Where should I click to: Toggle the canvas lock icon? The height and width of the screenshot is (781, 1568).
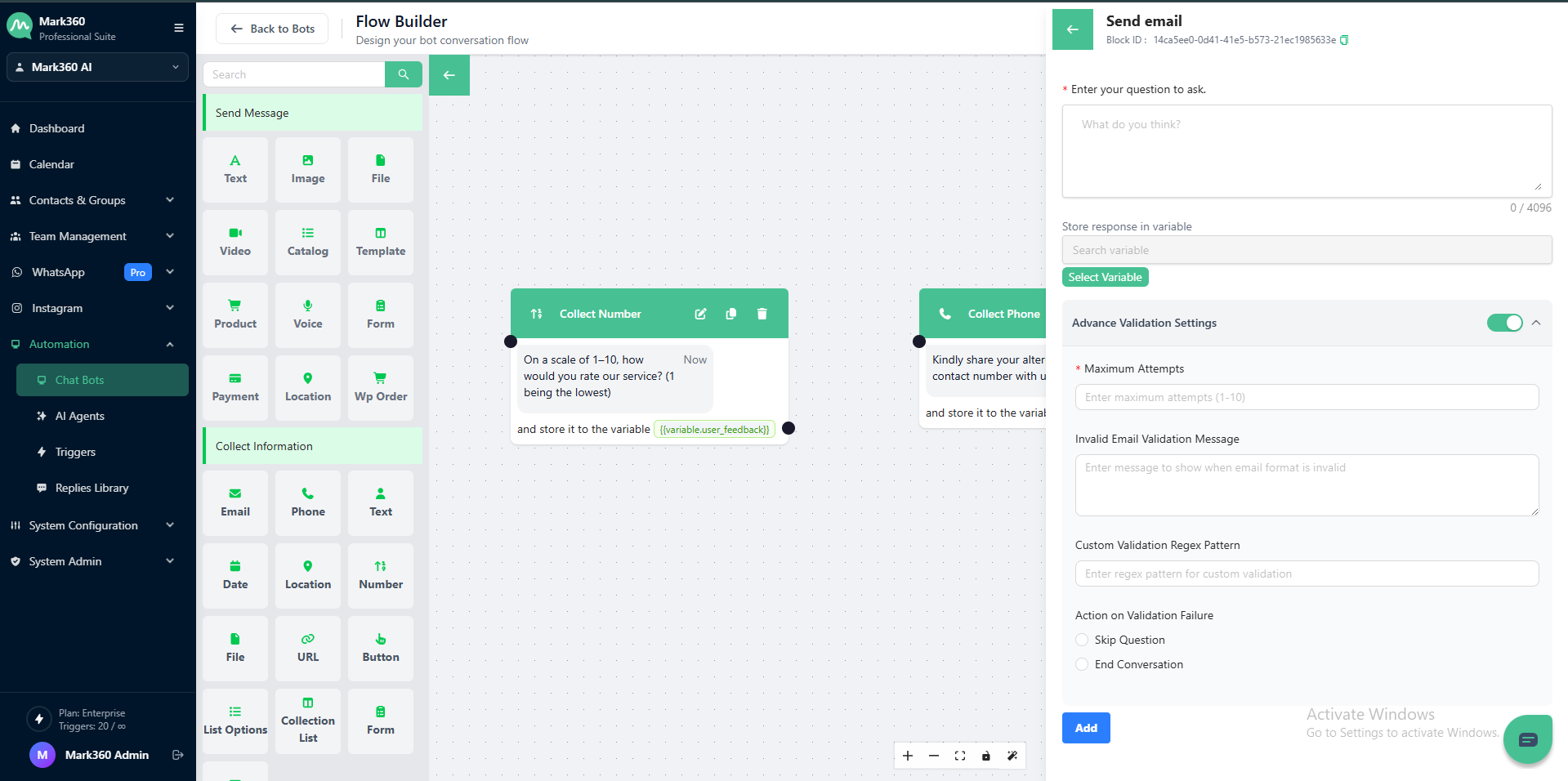[986, 756]
